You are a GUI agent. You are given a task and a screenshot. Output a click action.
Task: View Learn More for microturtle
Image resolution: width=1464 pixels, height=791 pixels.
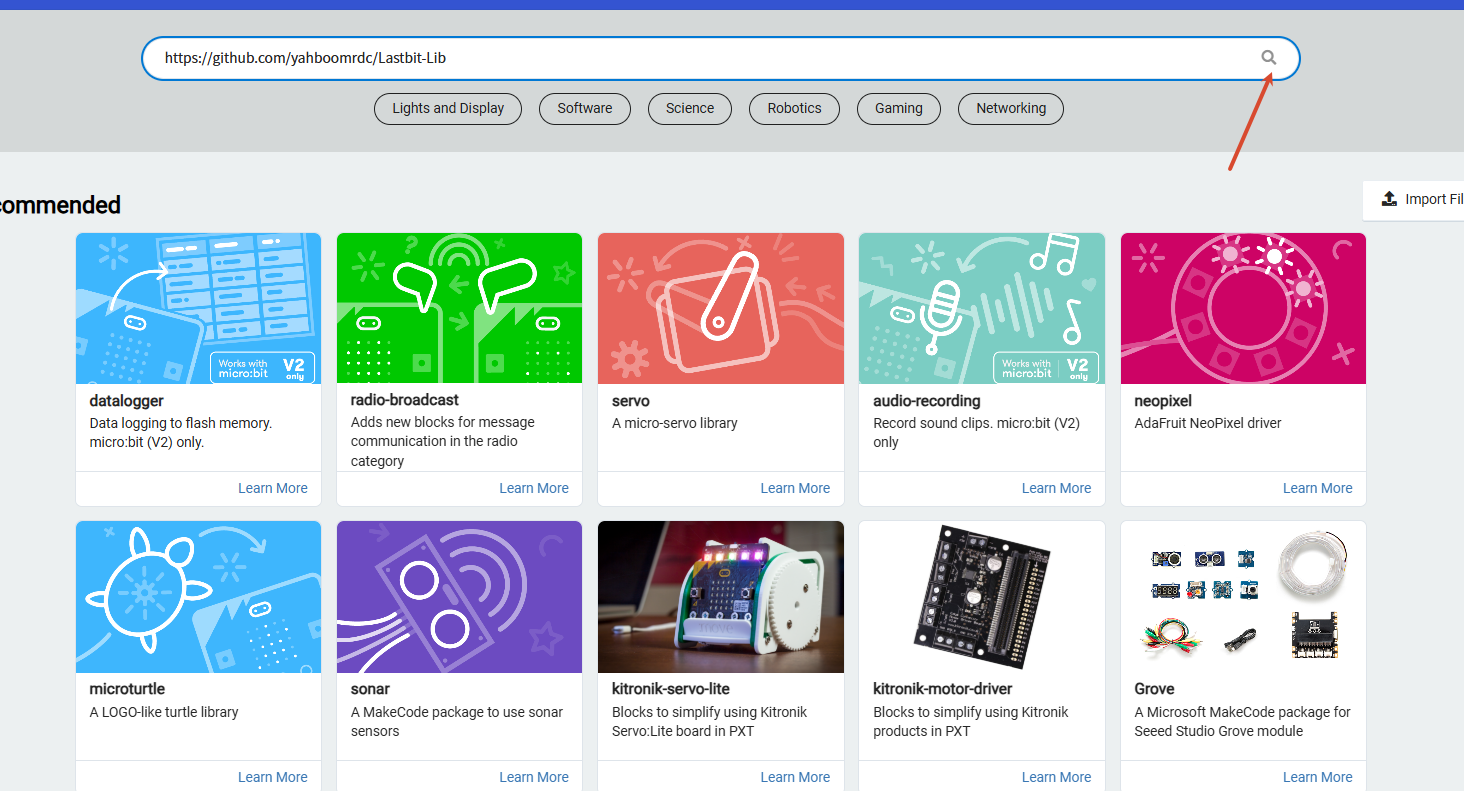click(273, 777)
